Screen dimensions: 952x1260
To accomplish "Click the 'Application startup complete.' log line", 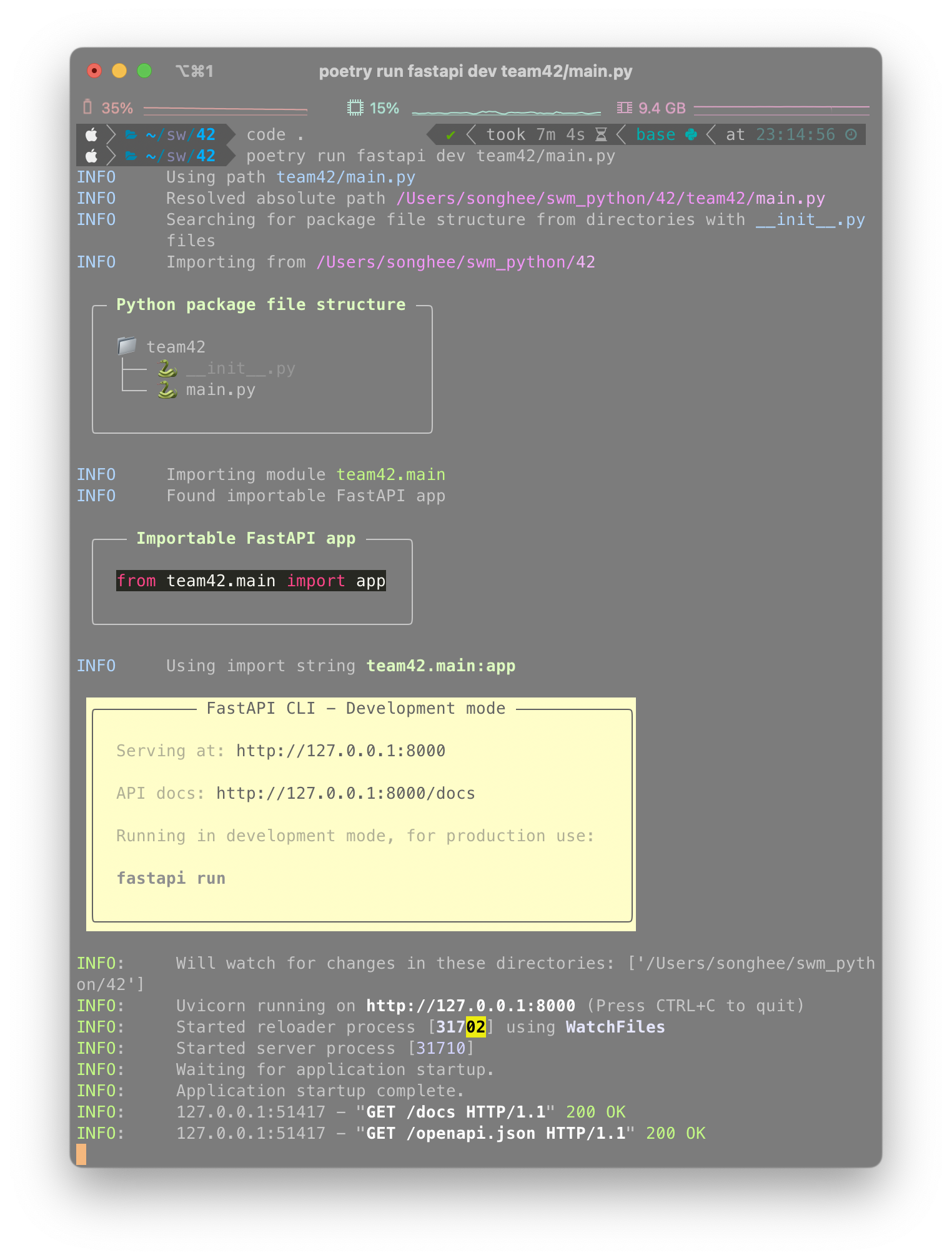I will pyautogui.click(x=320, y=1091).
